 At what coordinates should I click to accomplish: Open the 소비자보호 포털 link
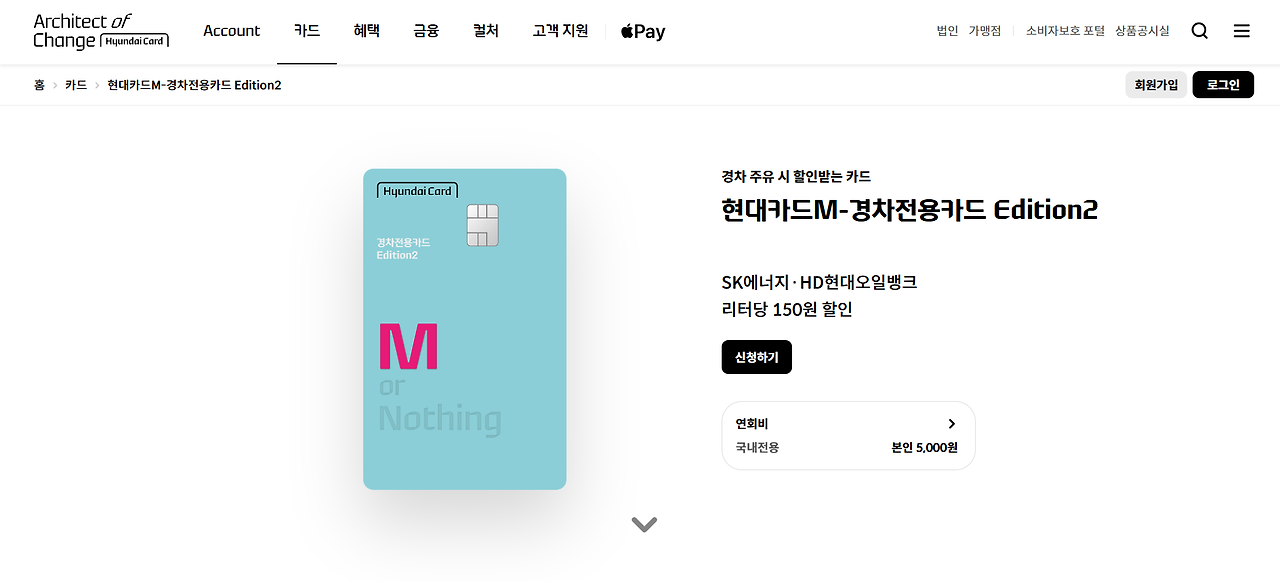point(1065,31)
